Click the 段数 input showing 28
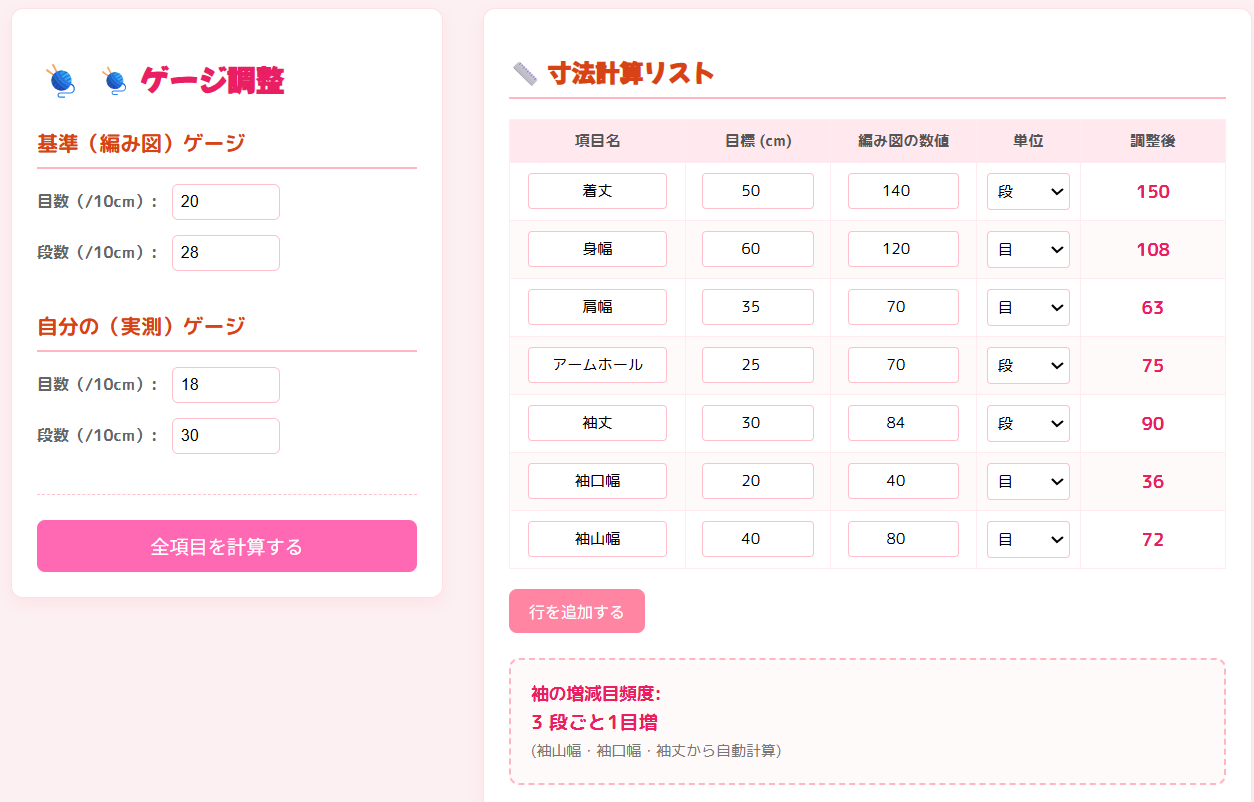Viewport: 1254px width, 802px height. click(226, 252)
